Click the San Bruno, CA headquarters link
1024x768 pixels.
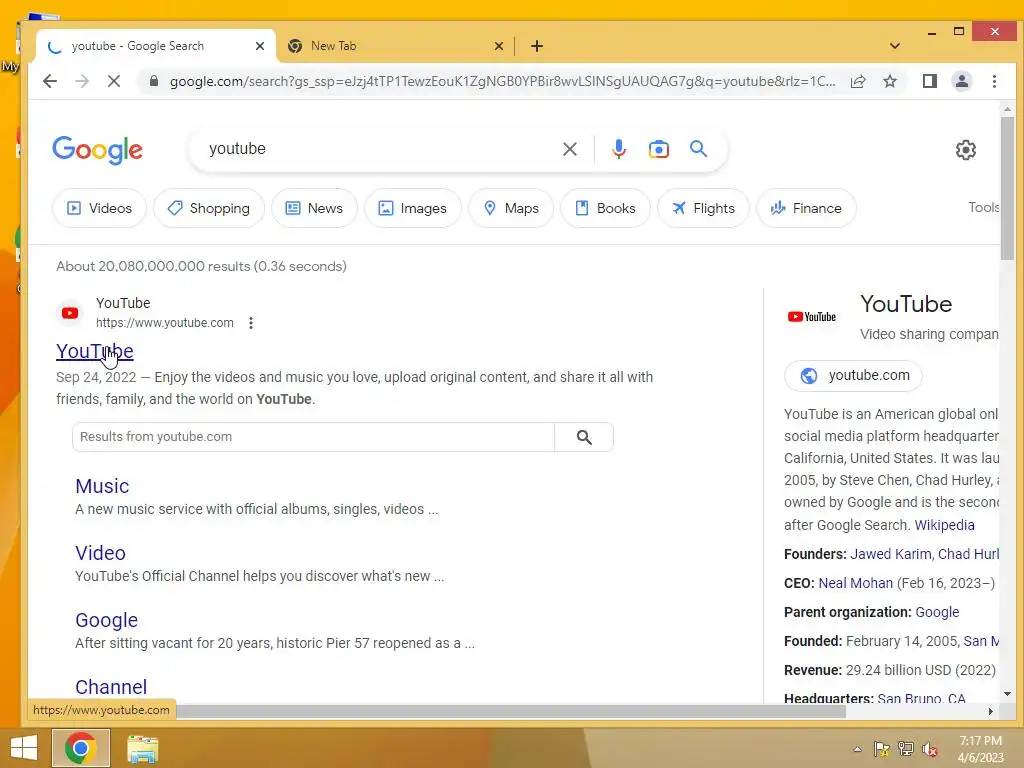pyautogui.click(x=921, y=697)
